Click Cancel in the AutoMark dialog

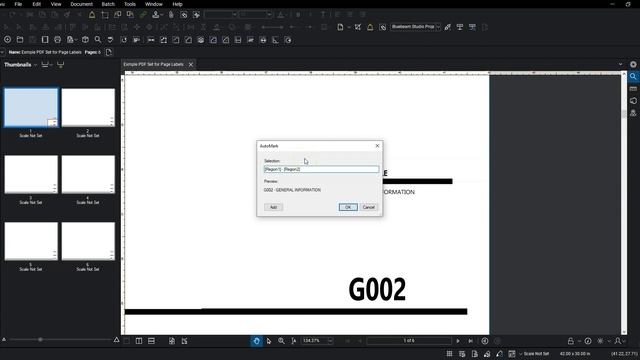click(369, 207)
